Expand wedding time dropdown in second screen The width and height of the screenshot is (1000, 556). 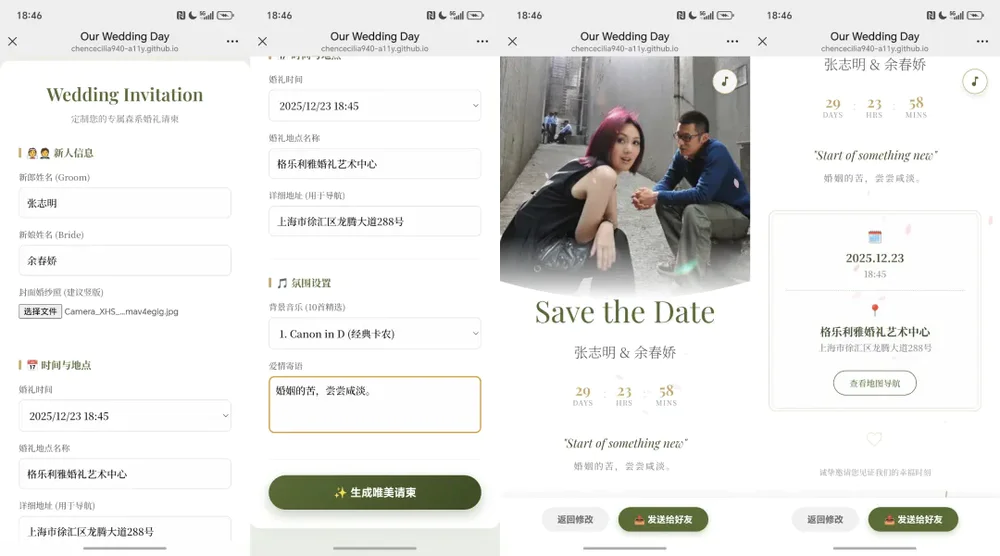(x=375, y=106)
